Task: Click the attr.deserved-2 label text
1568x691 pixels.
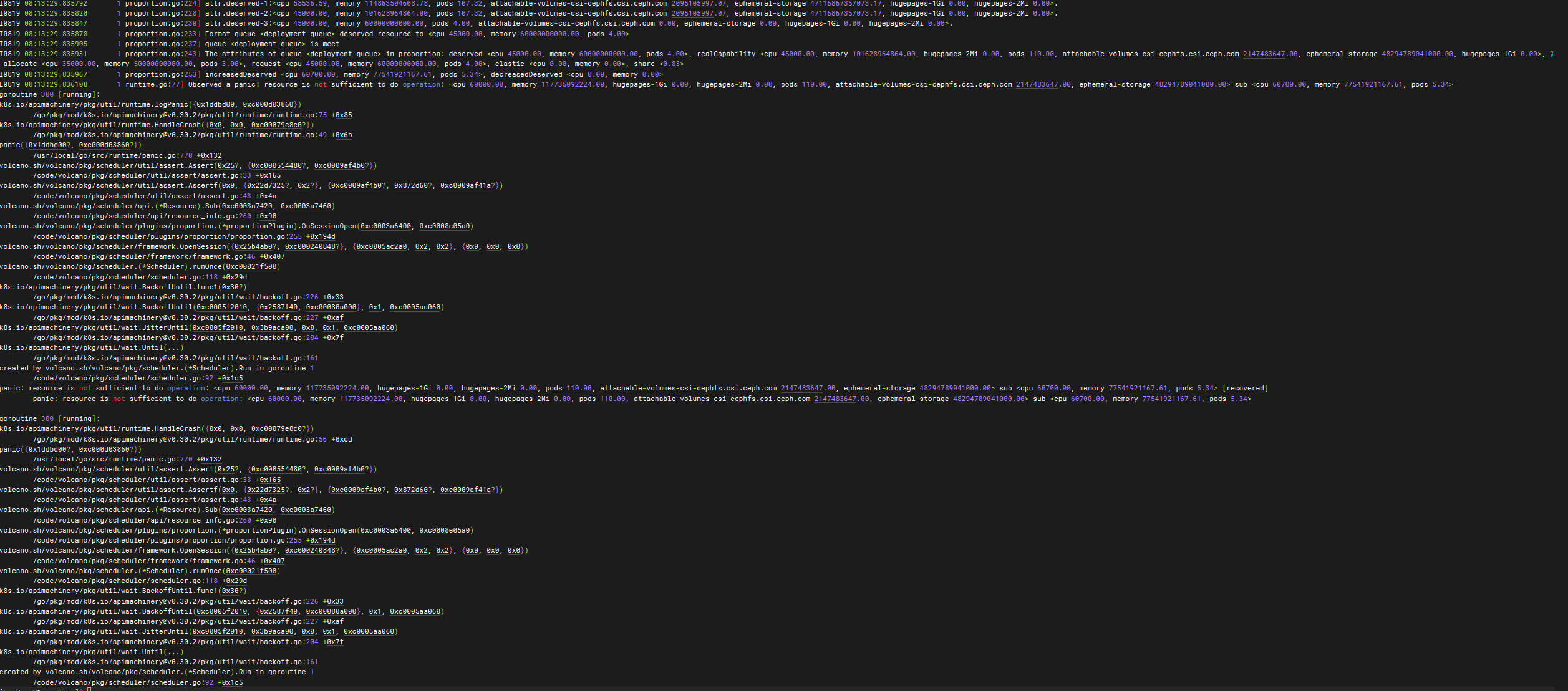Action: click(237, 14)
